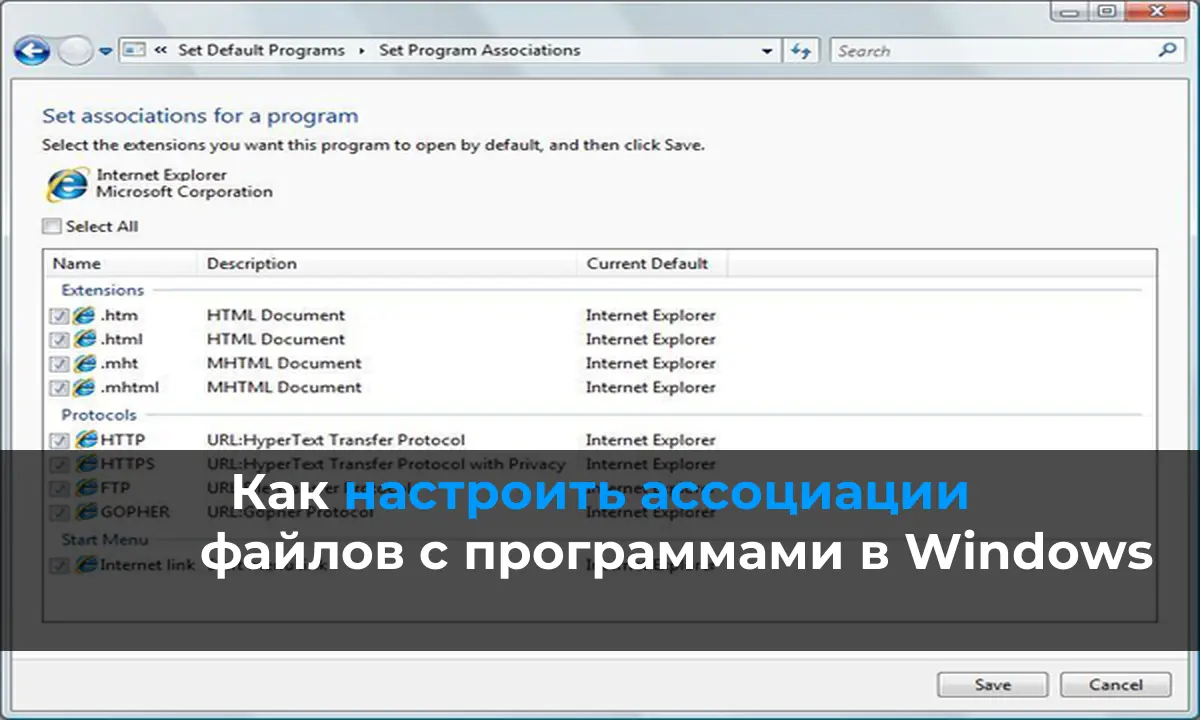Click Internet Explorer default in .mht row
Screen dimensions: 1200x720
pos(651,363)
